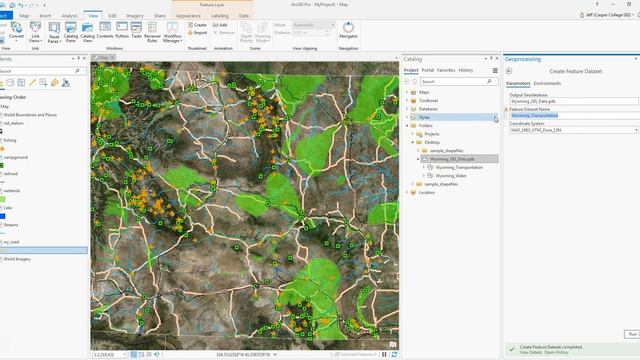Toggle visibility of fishing layer
This screenshot has height=360, width=640.
[x=1, y=140]
